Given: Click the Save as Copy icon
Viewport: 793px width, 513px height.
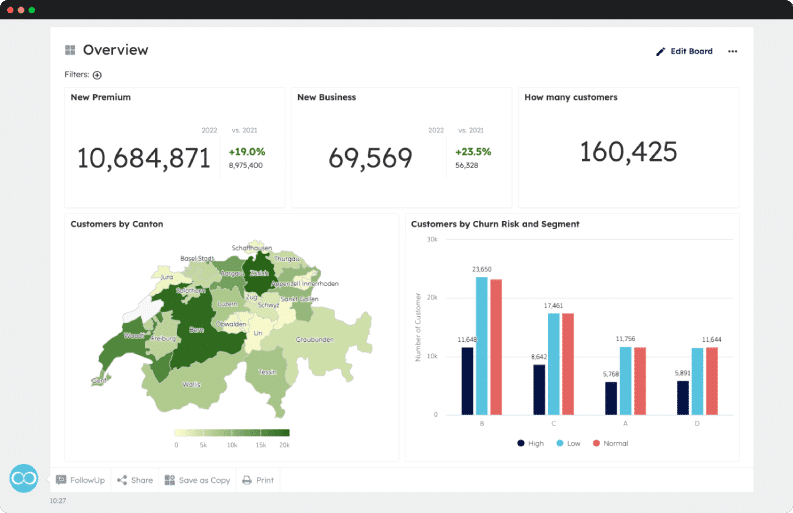Looking at the screenshot, I should (170, 480).
